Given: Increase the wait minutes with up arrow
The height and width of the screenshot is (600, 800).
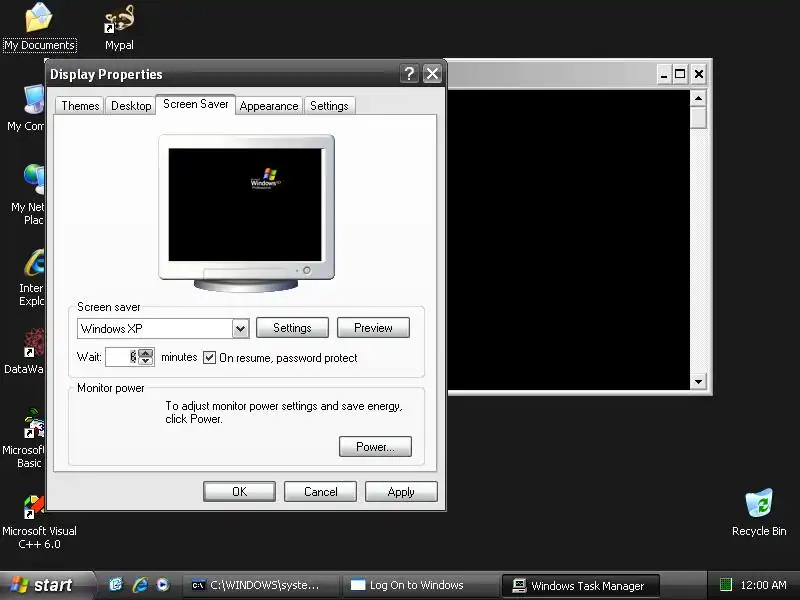Looking at the screenshot, I should tap(146, 352).
